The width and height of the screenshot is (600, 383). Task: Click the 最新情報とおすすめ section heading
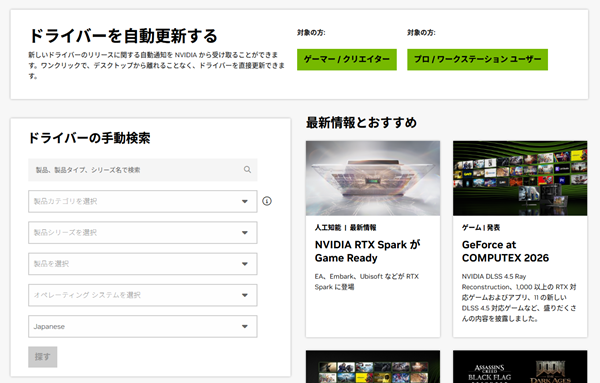(x=361, y=123)
